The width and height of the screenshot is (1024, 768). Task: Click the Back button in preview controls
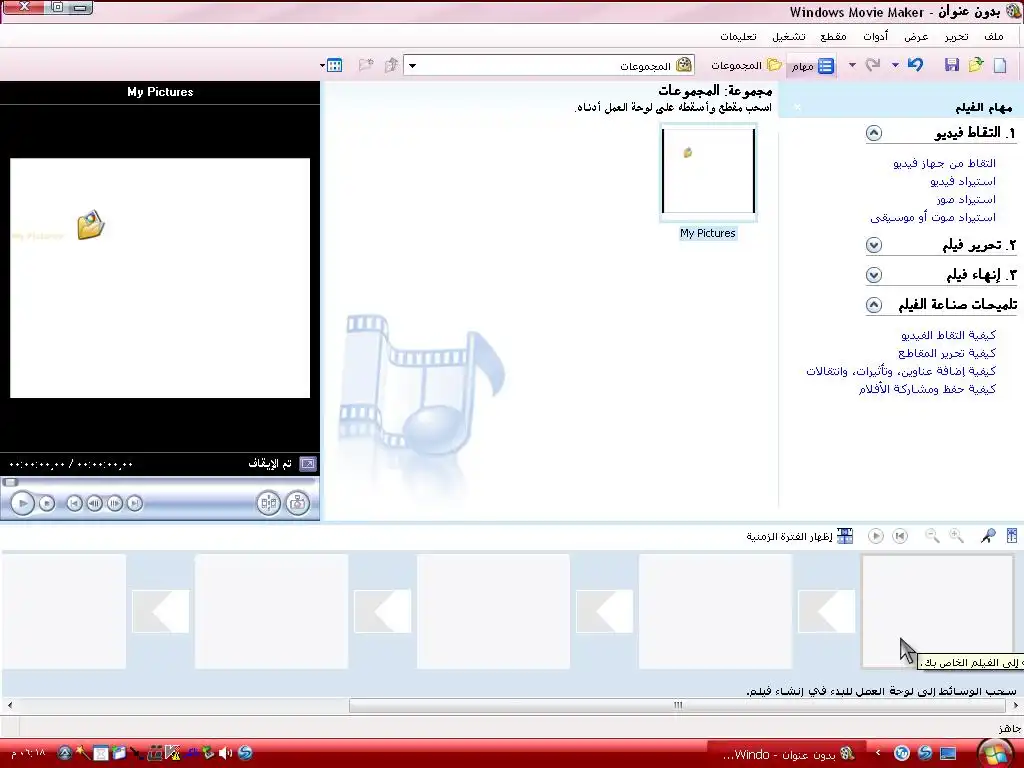pyautogui.click(x=74, y=504)
